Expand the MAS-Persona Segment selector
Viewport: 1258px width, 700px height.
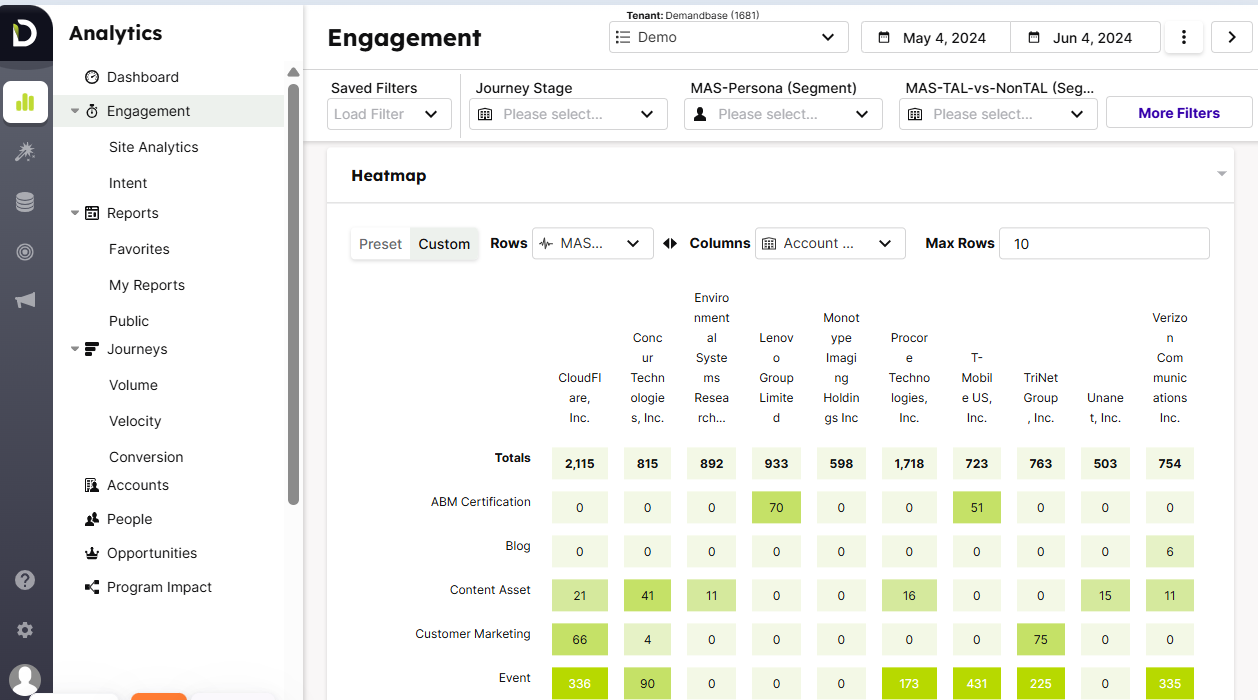(x=782, y=114)
